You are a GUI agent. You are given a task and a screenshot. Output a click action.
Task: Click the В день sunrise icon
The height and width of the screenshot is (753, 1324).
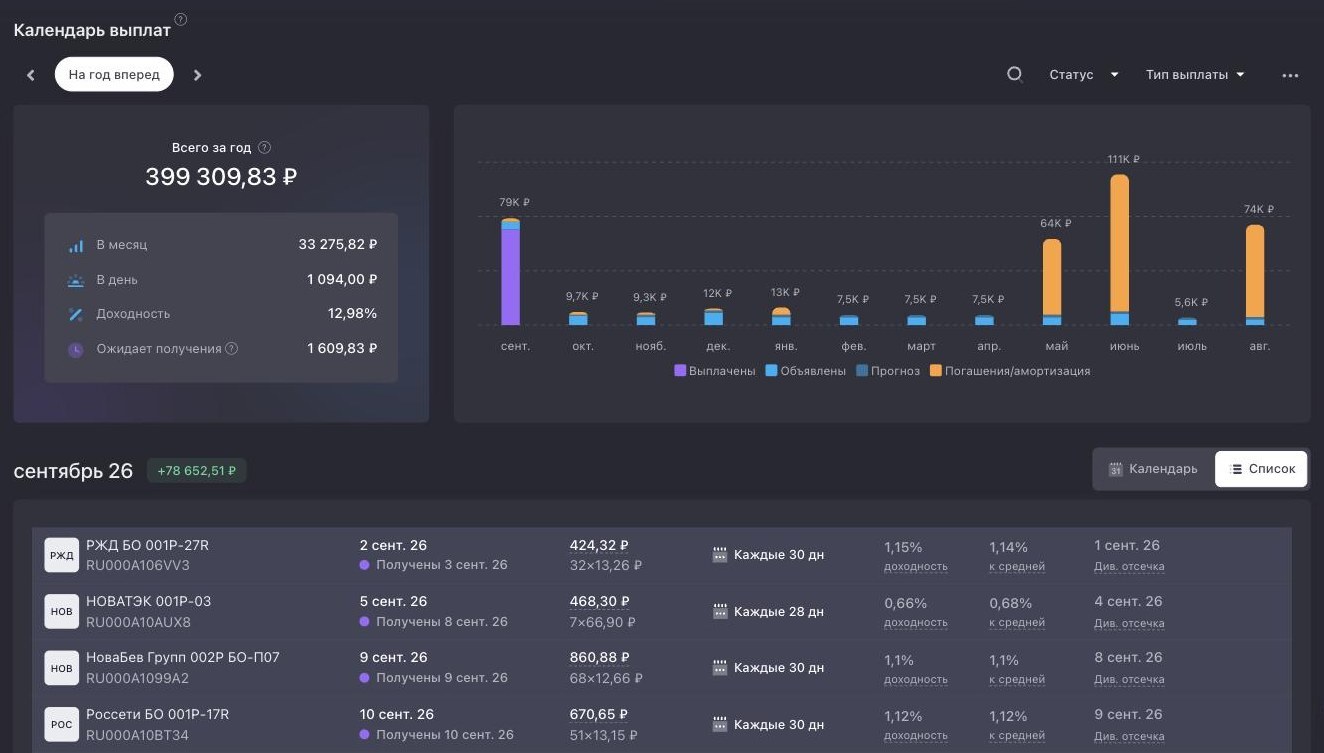pos(76,280)
